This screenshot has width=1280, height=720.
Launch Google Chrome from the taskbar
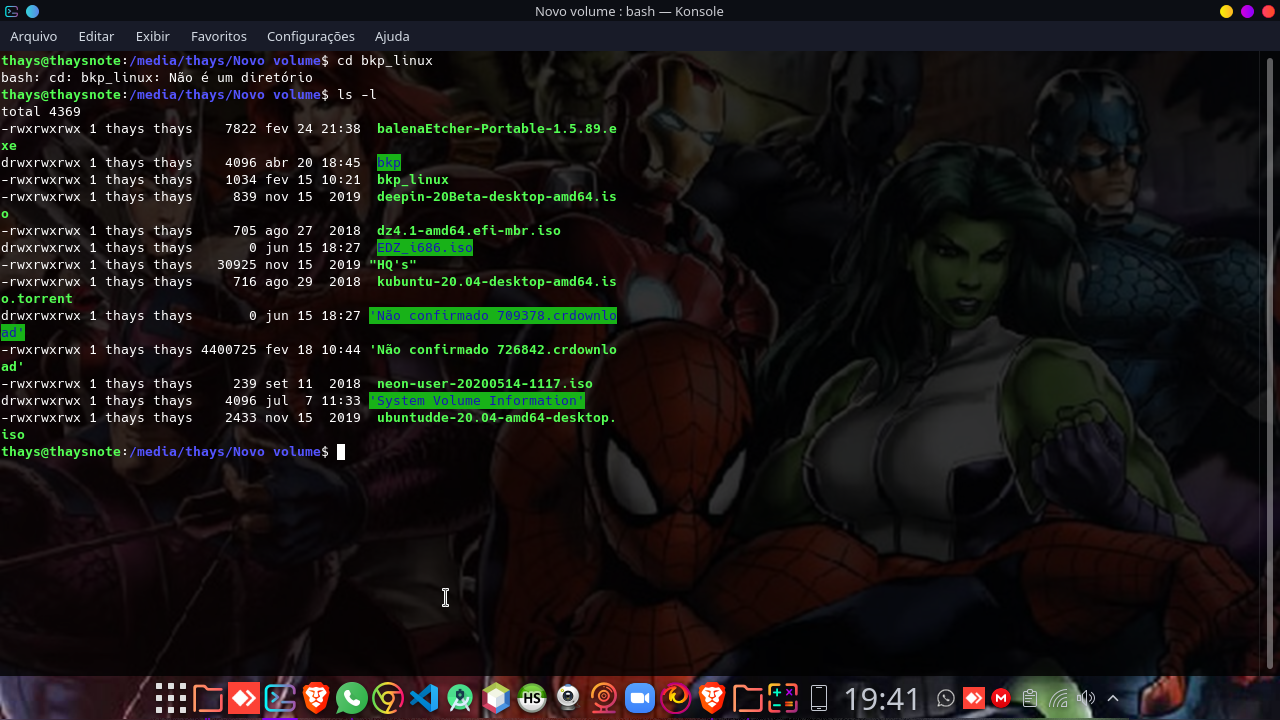point(388,698)
